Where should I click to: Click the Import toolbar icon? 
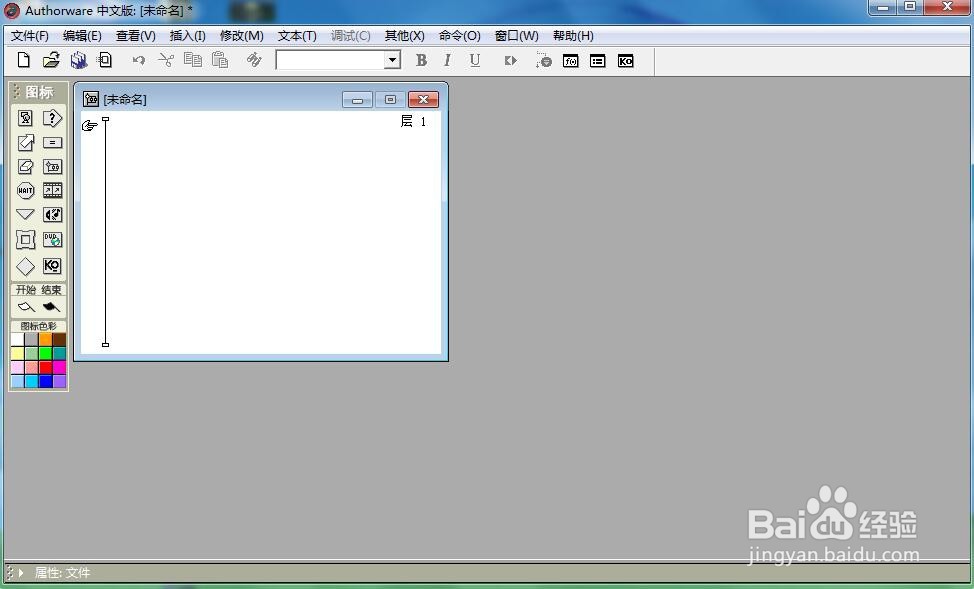click(105, 60)
